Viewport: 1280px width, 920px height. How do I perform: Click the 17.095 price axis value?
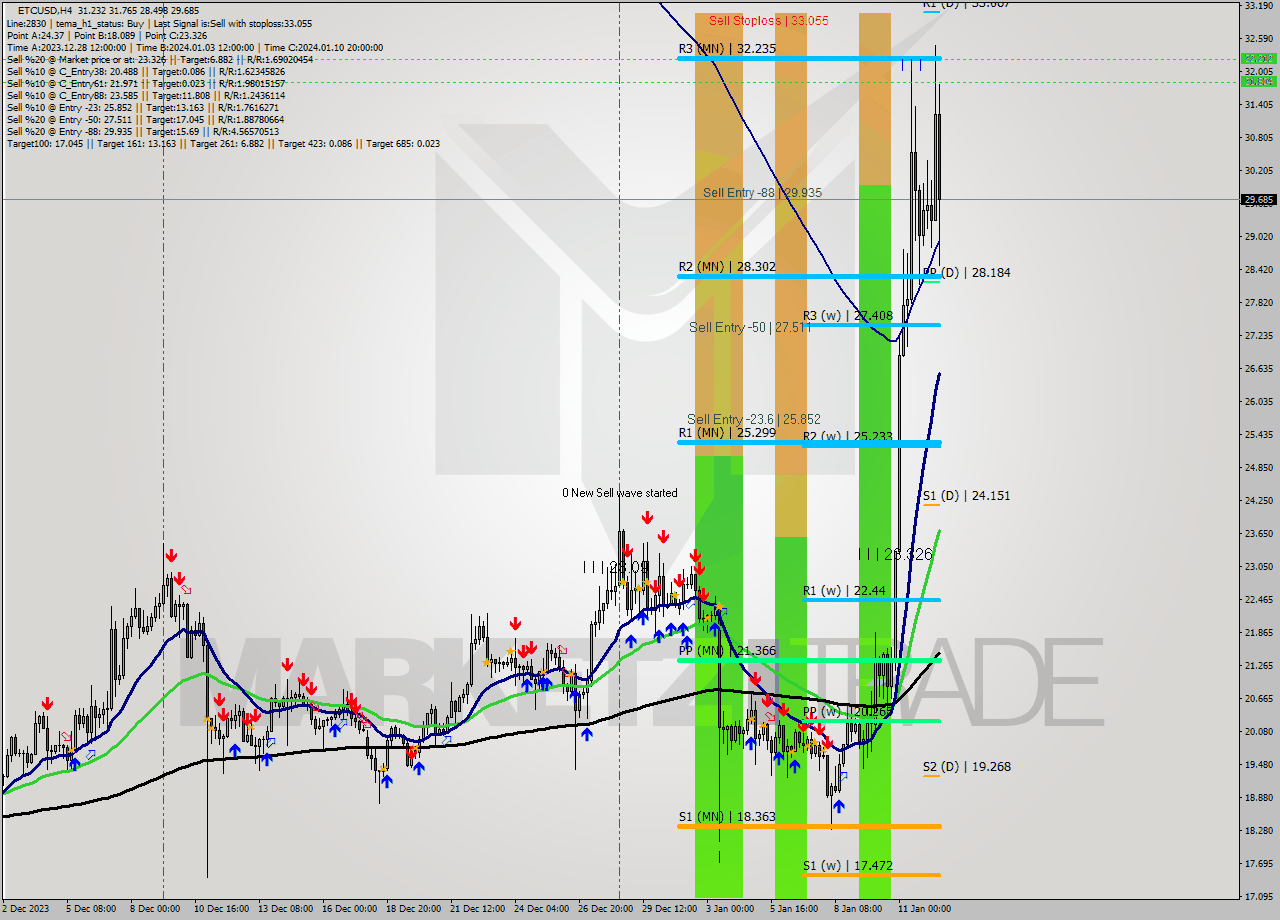click(x=1258, y=896)
